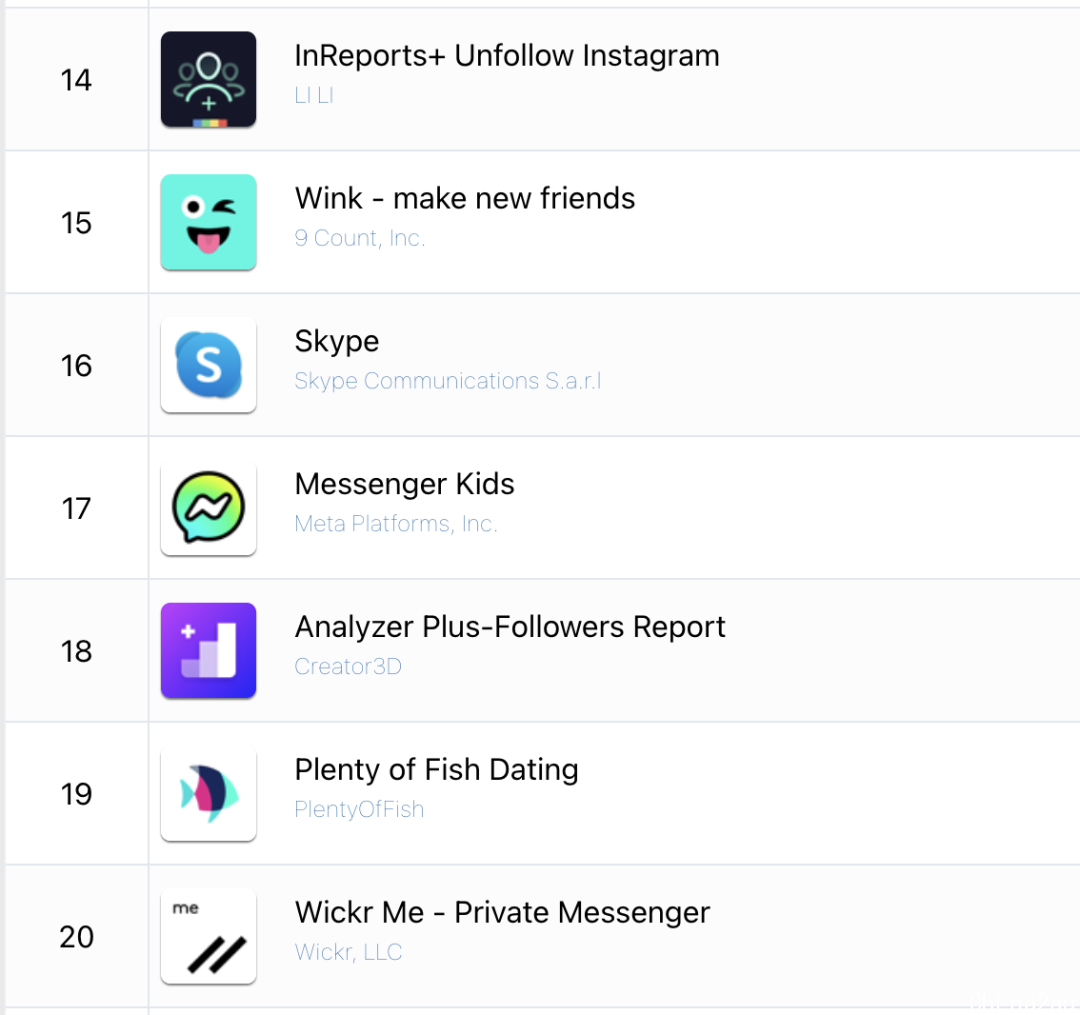Click rank number 19 cell
The width and height of the screenshot is (1080, 1015).
76,793
